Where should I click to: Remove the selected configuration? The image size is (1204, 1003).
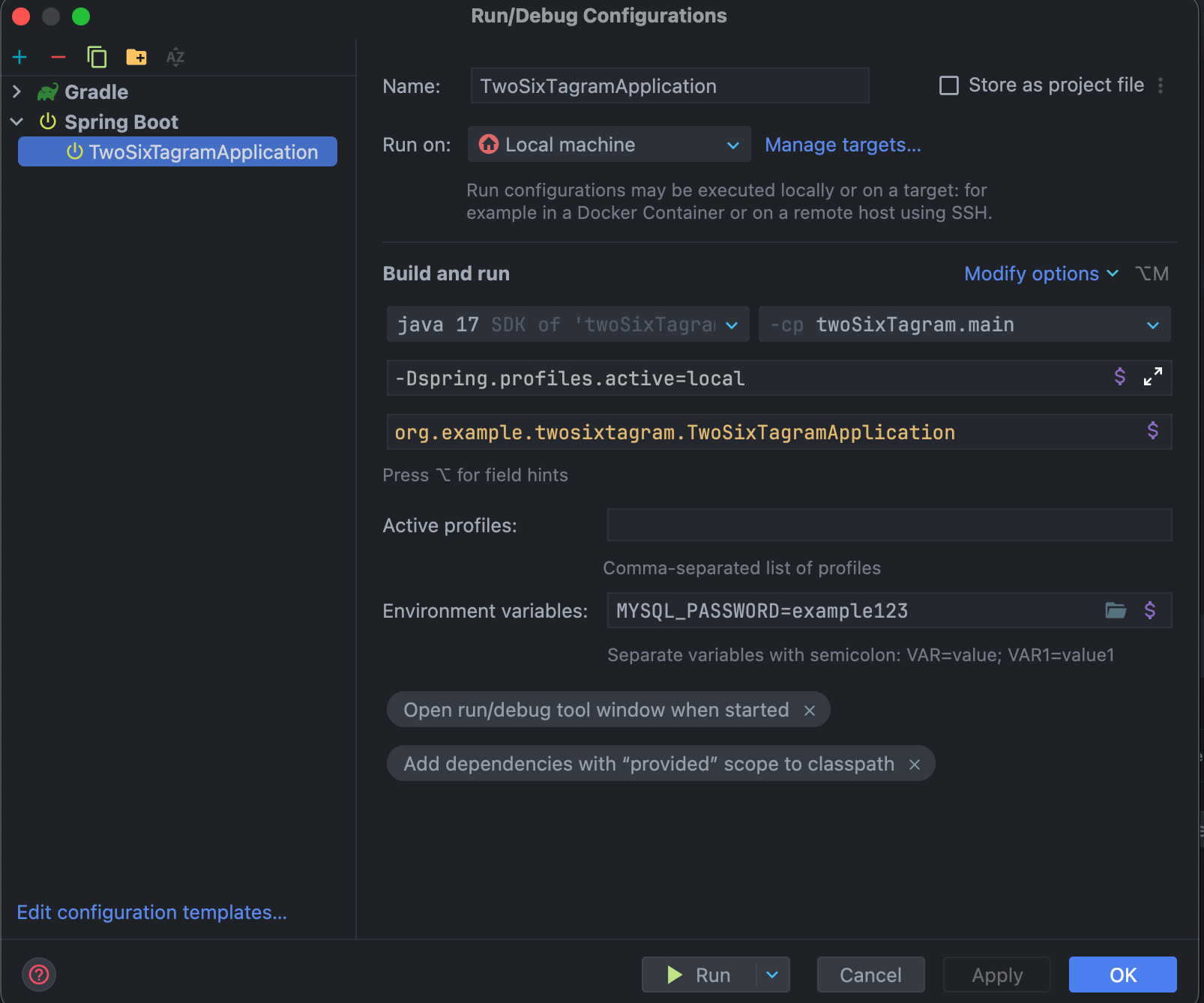(x=58, y=57)
